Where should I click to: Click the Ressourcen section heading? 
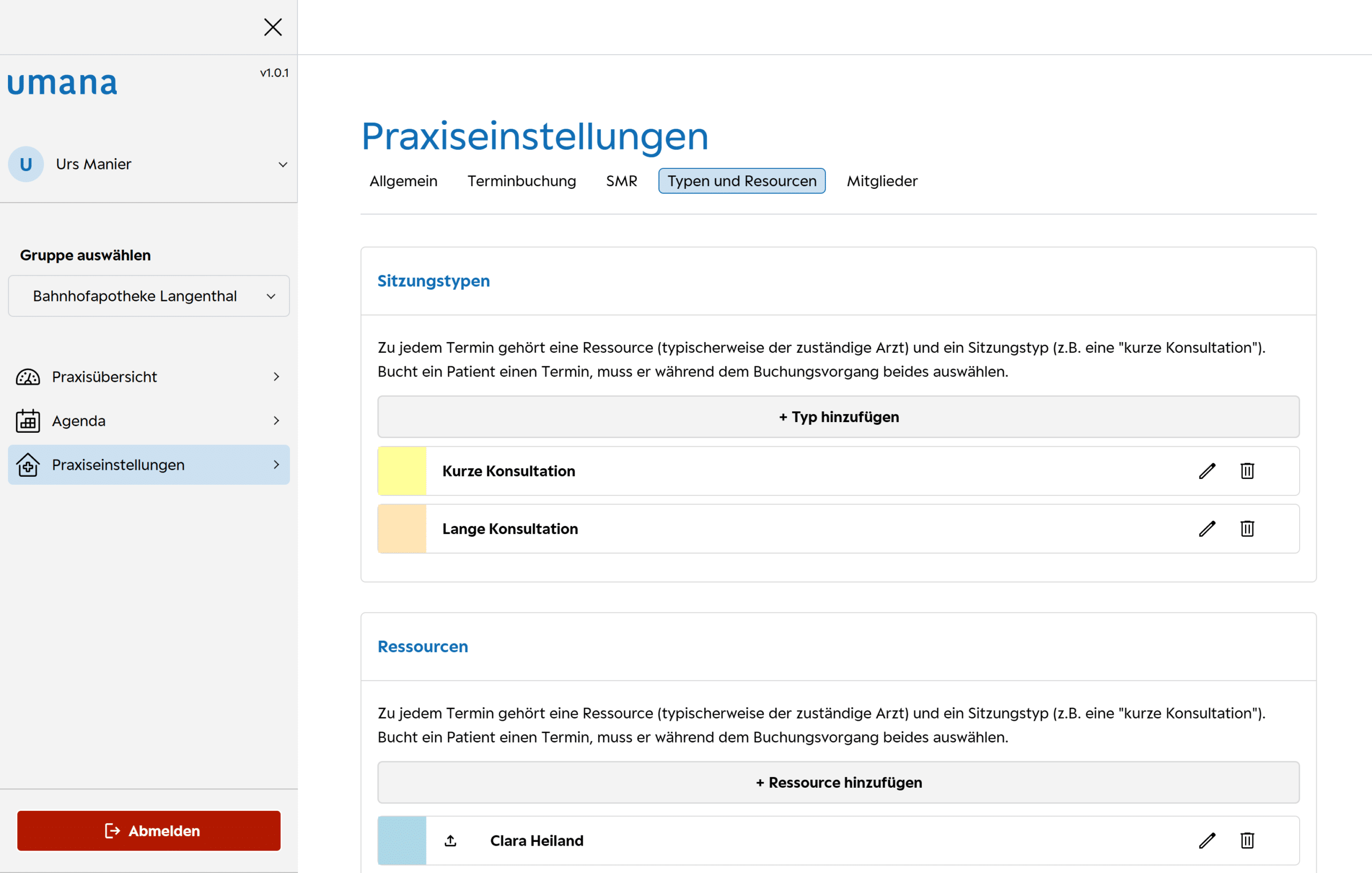[423, 647]
